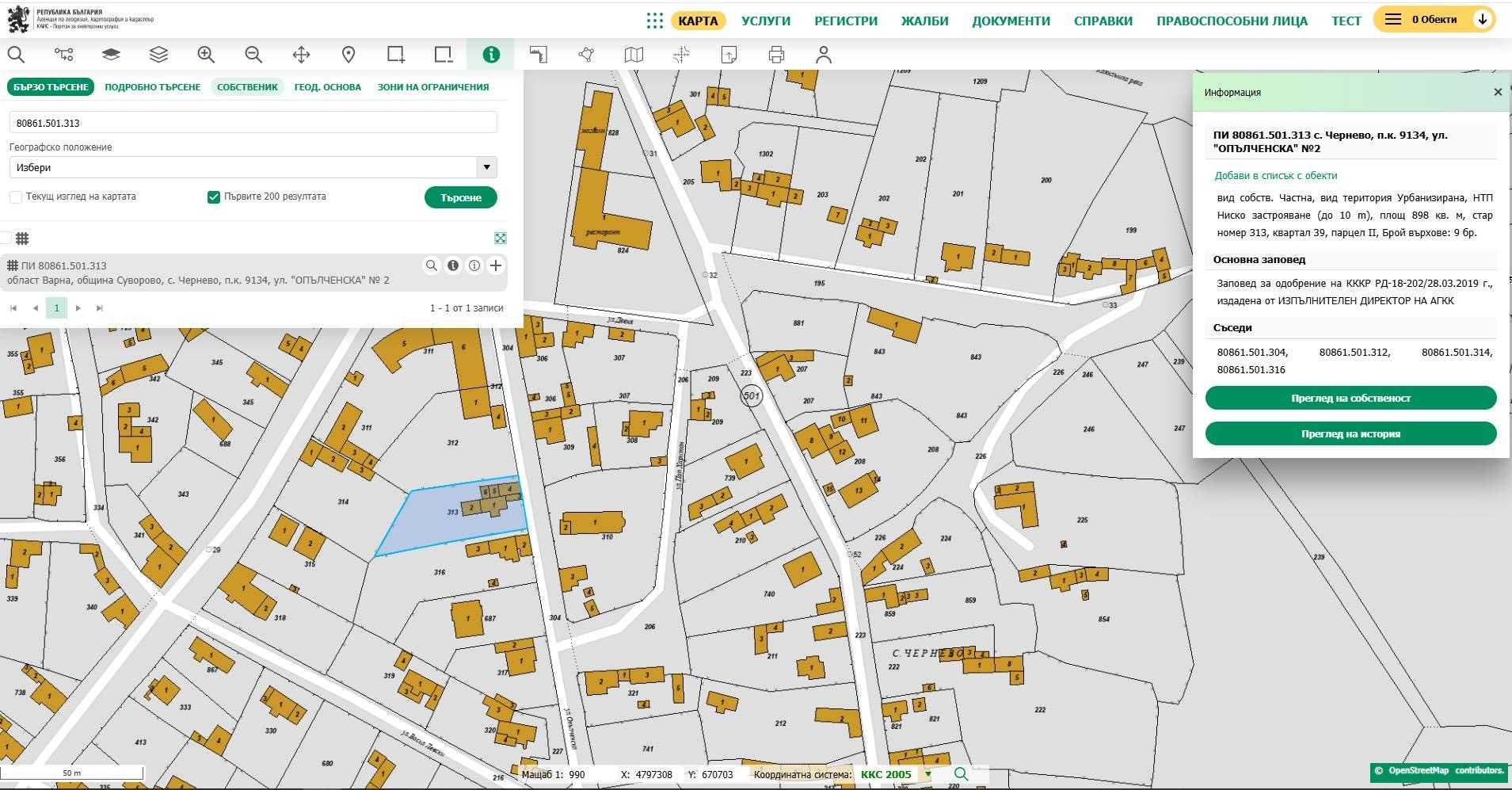Open the folded map icon
Screen dimensions: 1512x790
[x=634, y=55]
